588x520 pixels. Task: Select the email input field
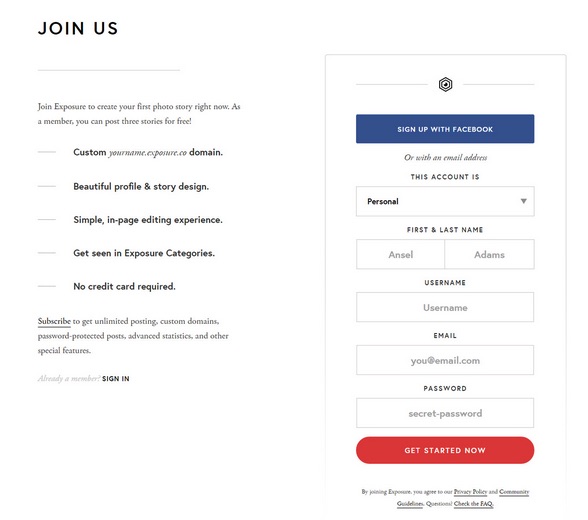click(445, 360)
